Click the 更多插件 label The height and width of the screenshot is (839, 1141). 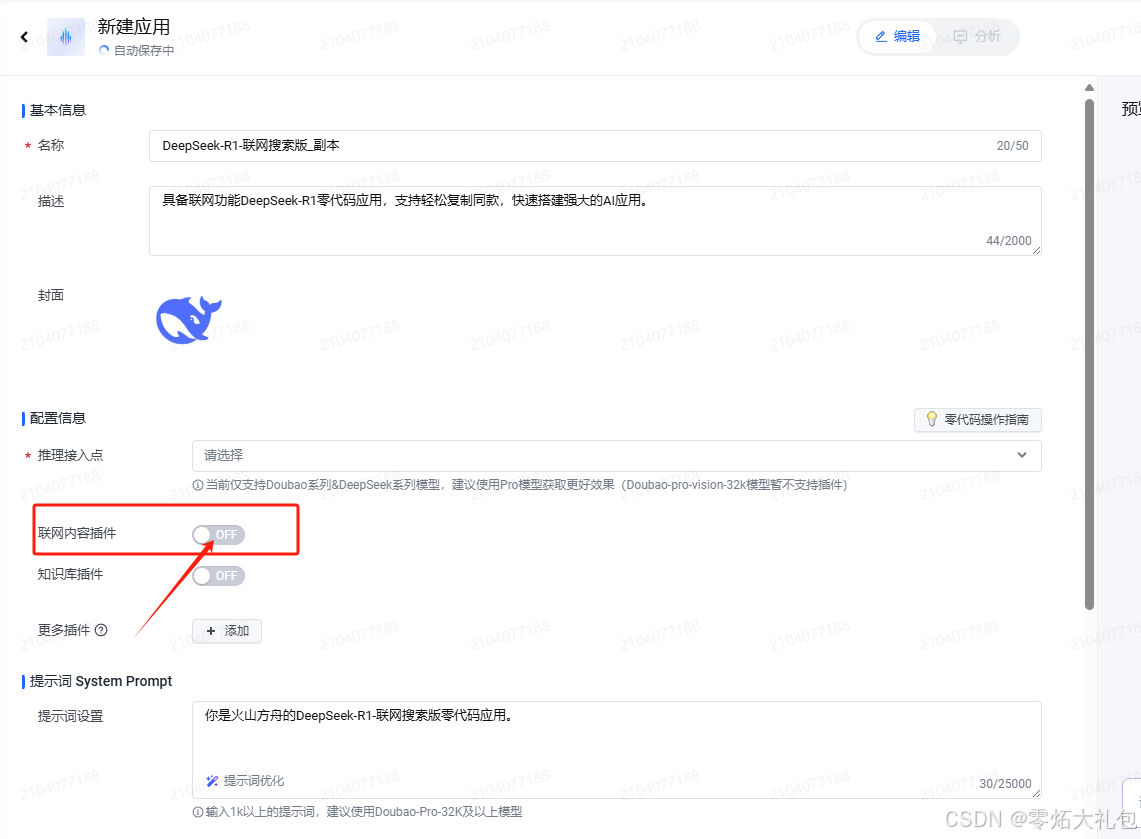(64, 630)
